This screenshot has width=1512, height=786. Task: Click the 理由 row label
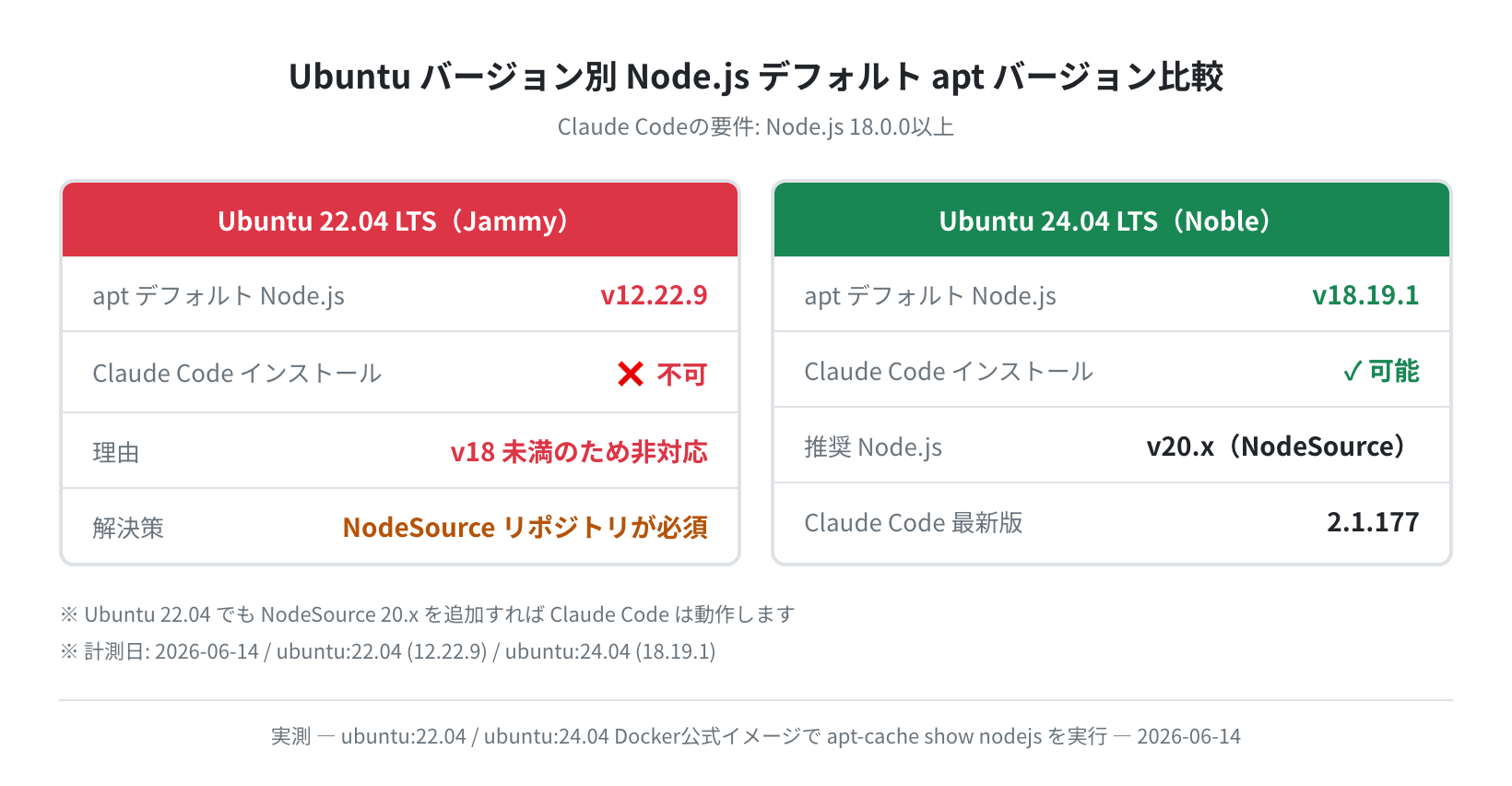coord(115,453)
